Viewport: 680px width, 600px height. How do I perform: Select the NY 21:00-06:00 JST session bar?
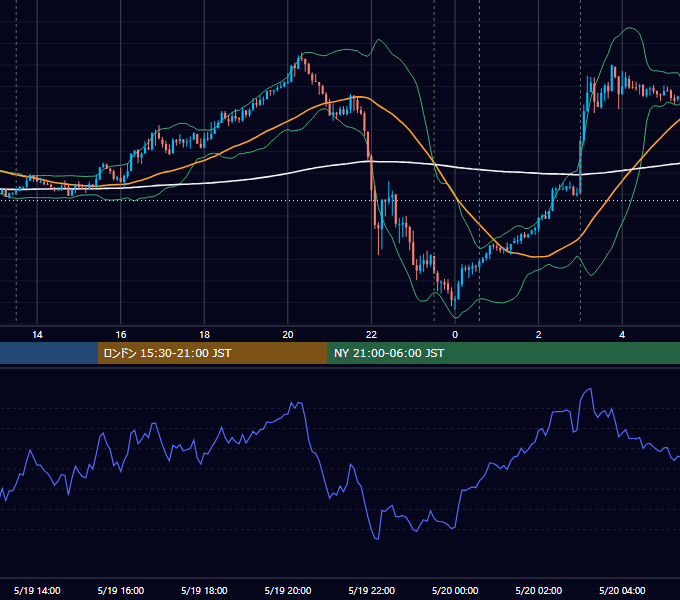point(503,353)
